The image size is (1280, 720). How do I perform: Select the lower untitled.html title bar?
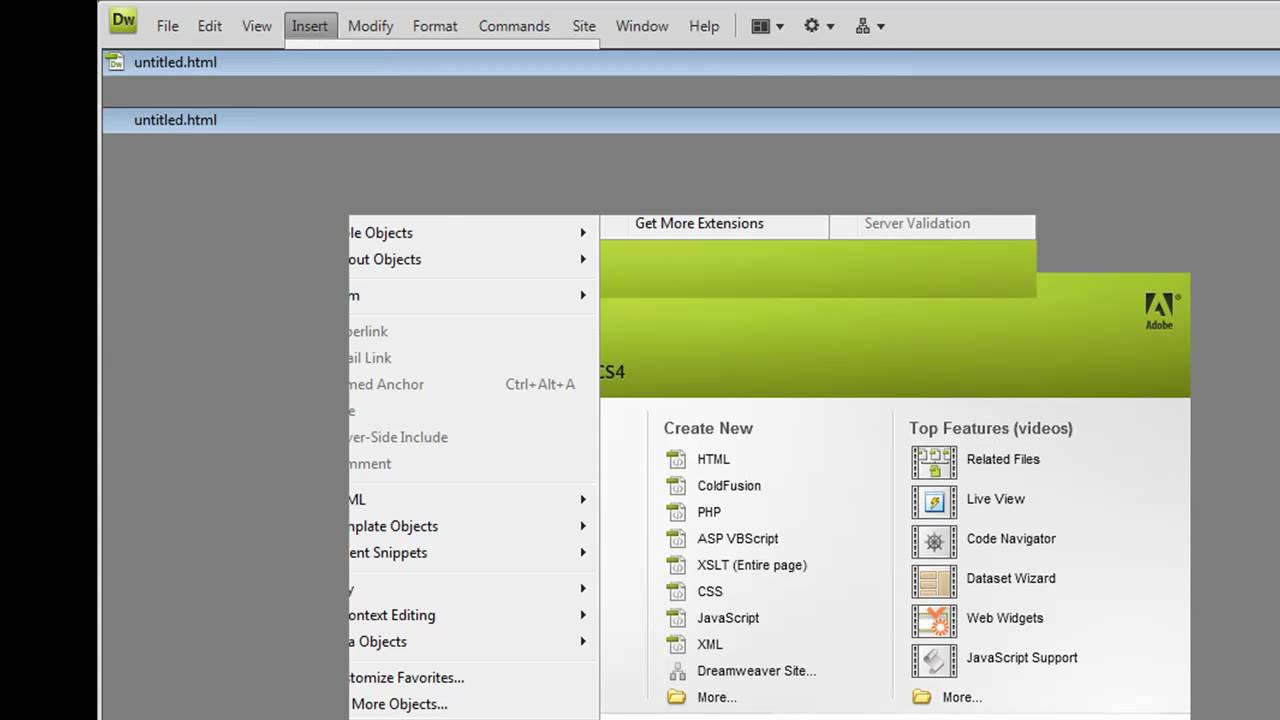(690, 120)
